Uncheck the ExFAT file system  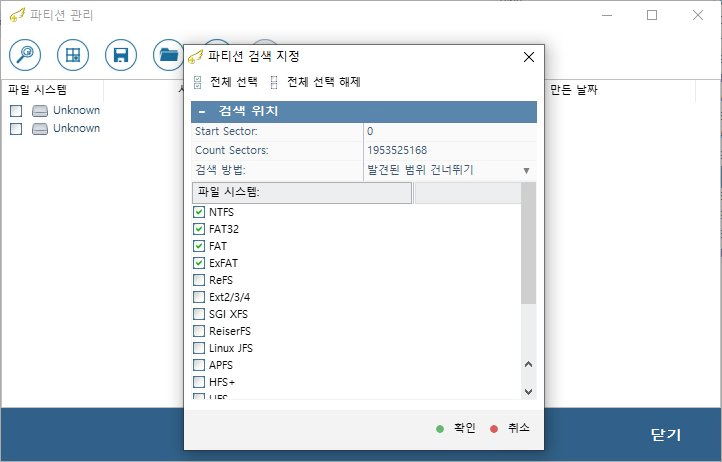199,263
